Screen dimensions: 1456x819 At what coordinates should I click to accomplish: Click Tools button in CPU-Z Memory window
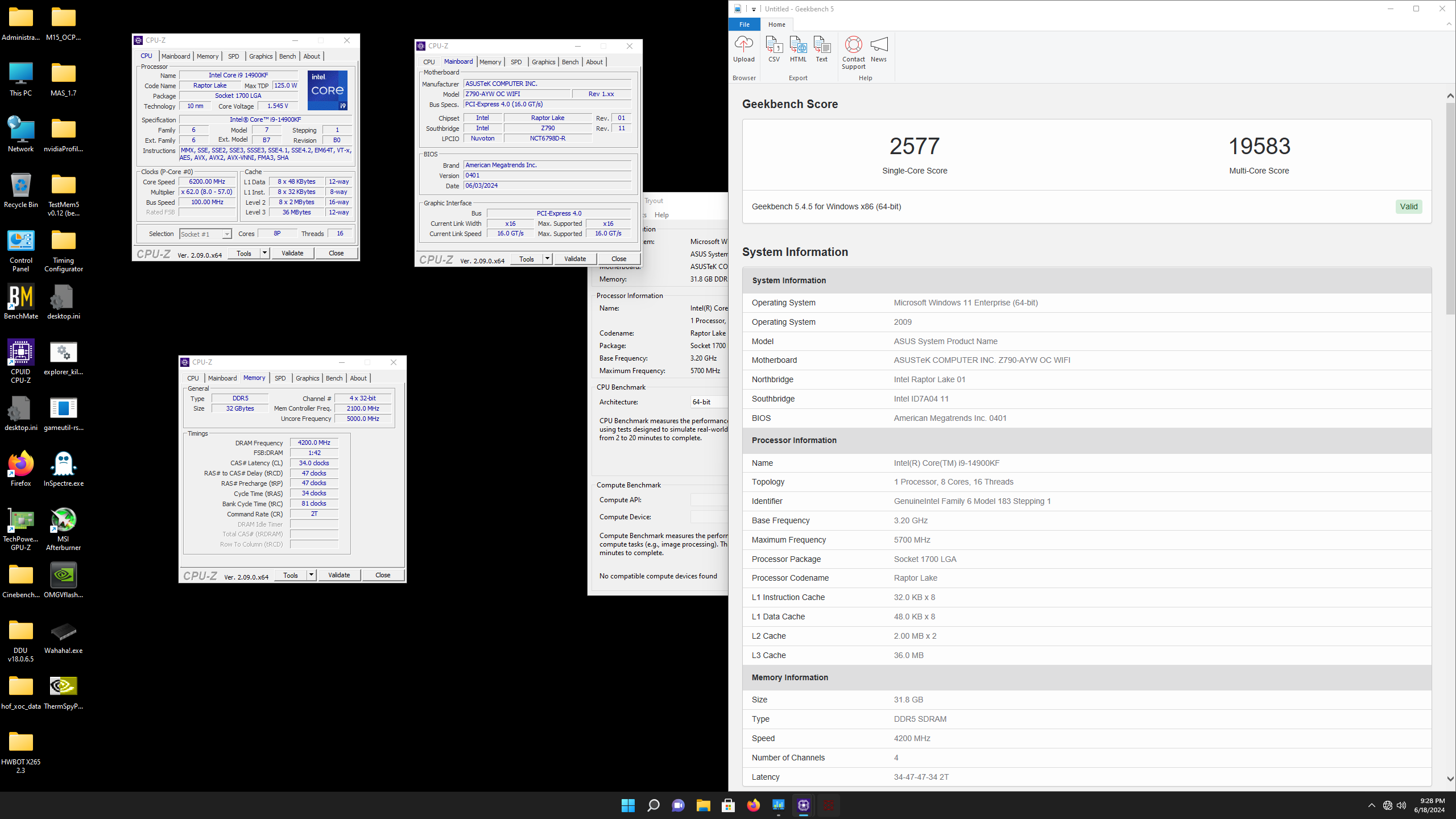[291, 575]
